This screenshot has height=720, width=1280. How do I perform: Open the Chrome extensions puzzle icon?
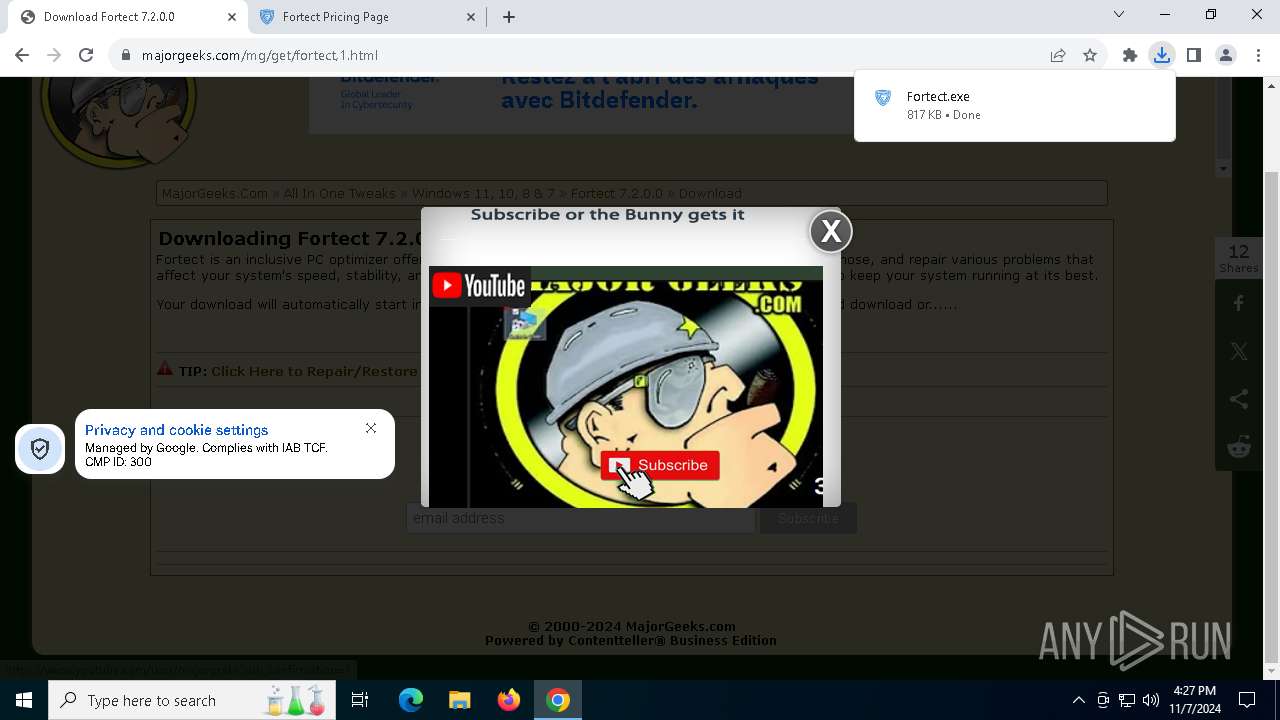(x=1130, y=55)
